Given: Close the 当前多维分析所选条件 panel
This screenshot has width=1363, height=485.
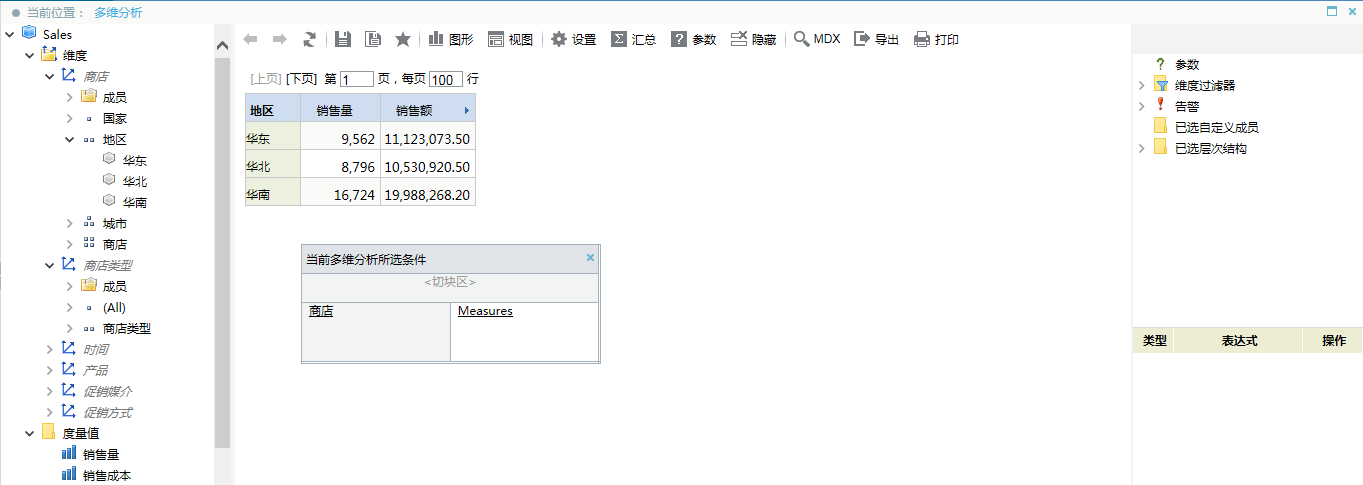Looking at the screenshot, I should click(590, 258).
